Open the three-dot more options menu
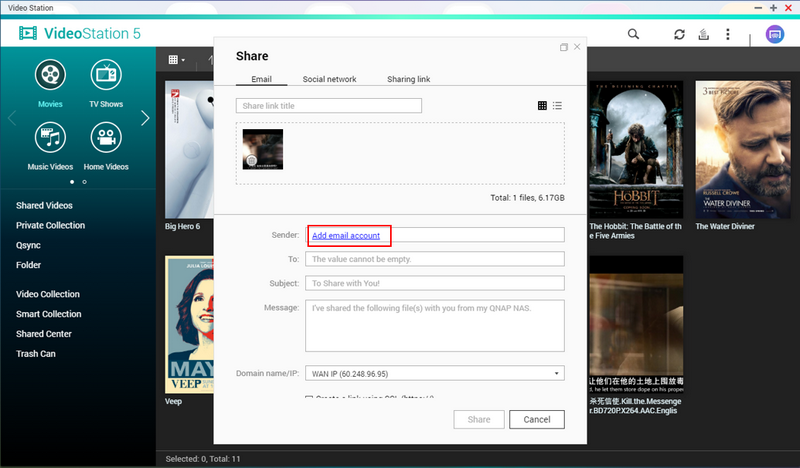This screenshot has width=800, height=468. 728,34
